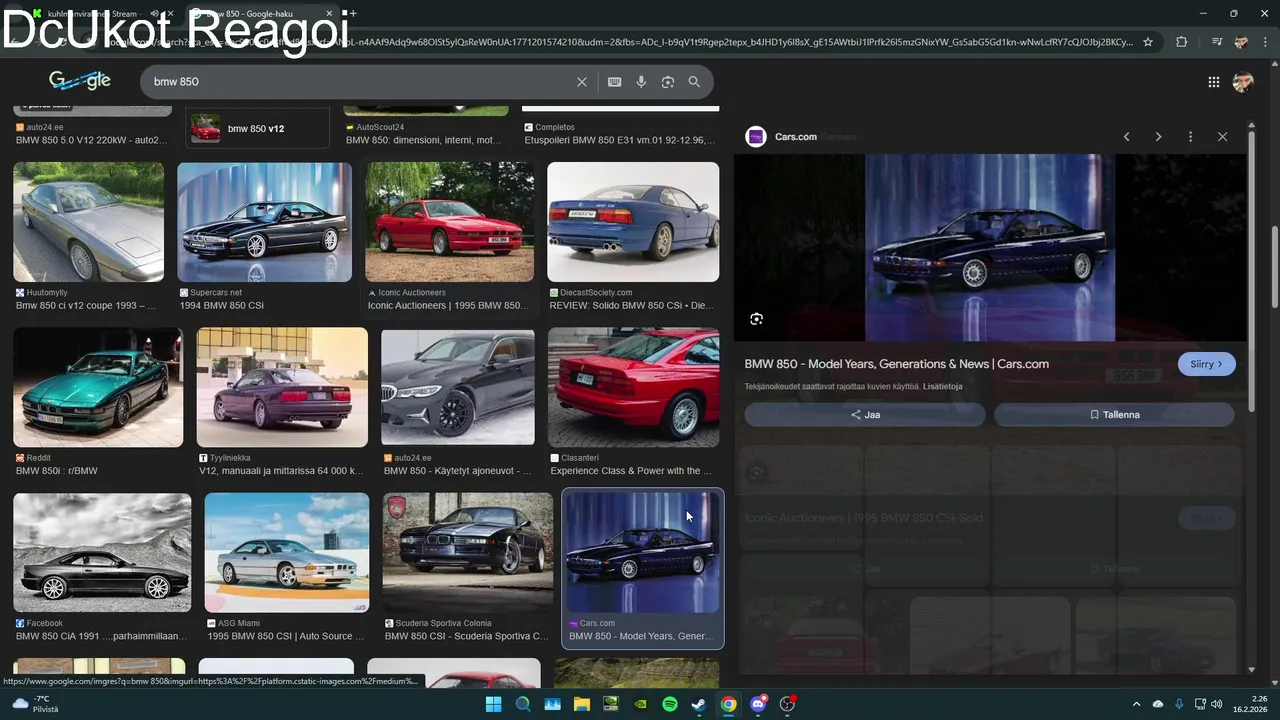Show hidden system tray icons
This screenshot has width=1280, height=720.
coord(1136,704)
